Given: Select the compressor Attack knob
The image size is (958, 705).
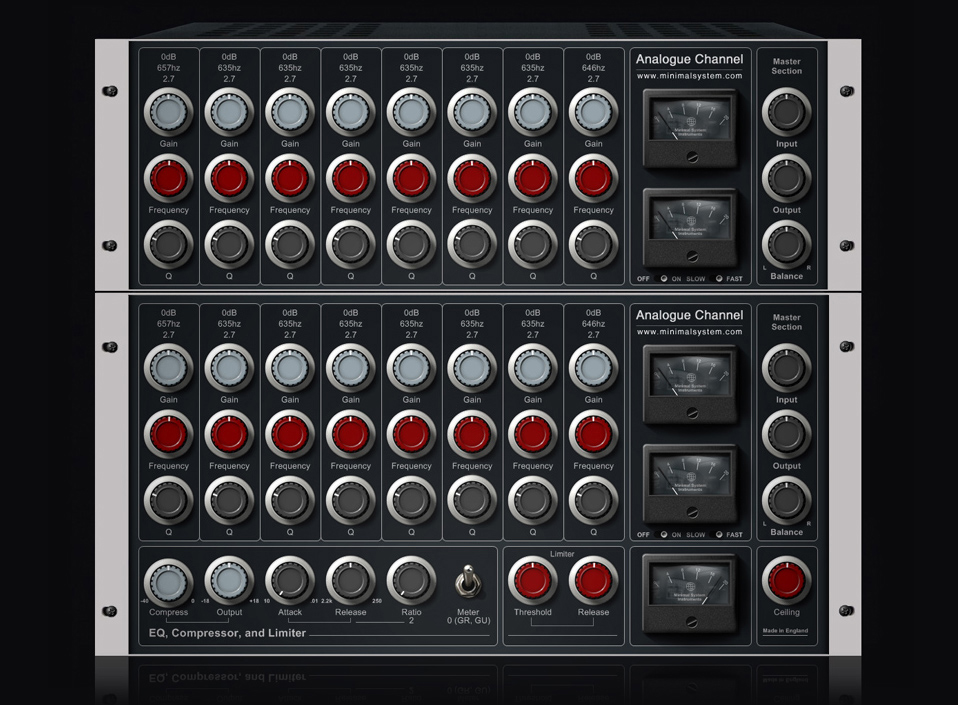Looking at the screenshot, I should (290, 581).
